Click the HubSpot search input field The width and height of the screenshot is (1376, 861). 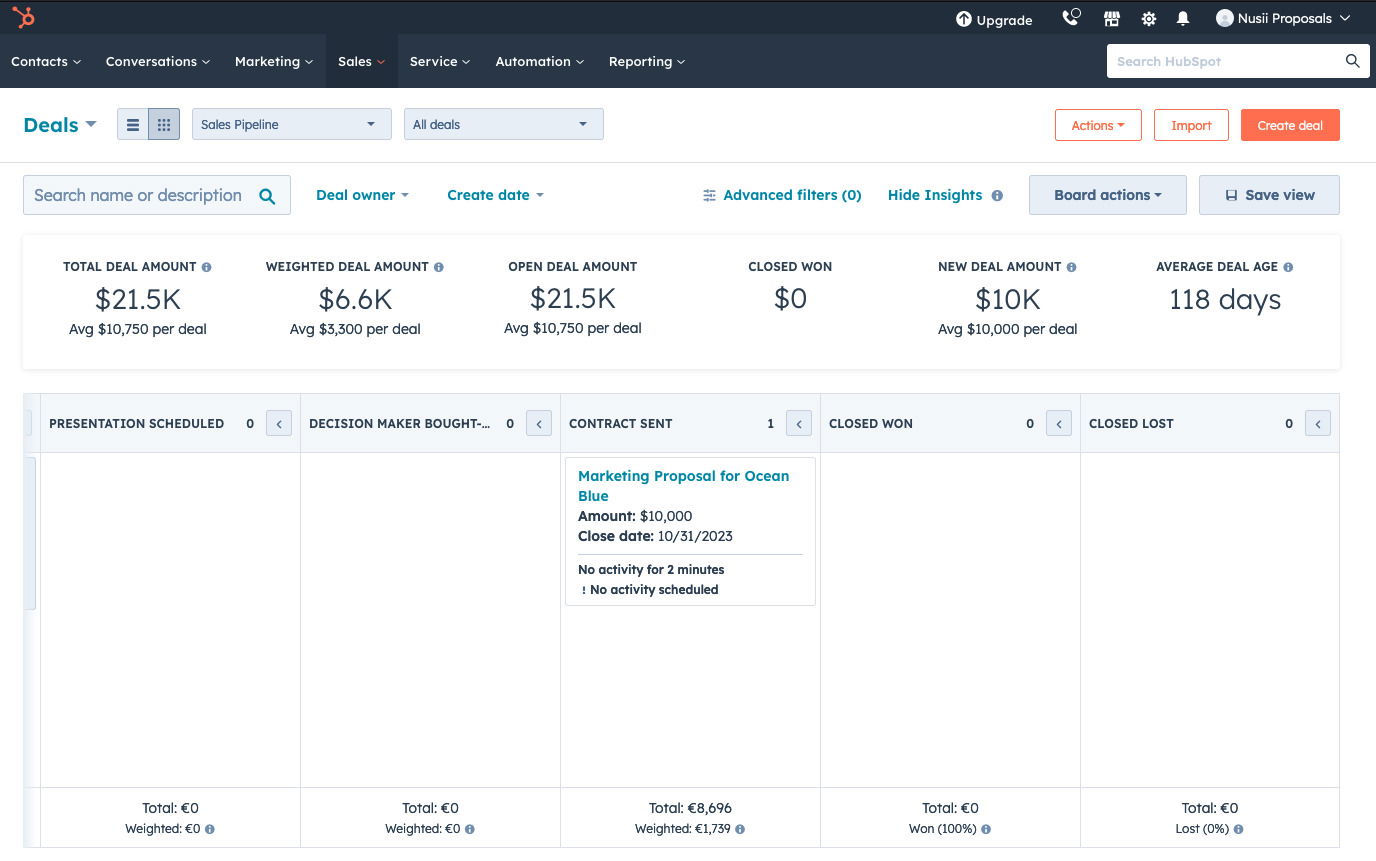tap(1220, 61)
